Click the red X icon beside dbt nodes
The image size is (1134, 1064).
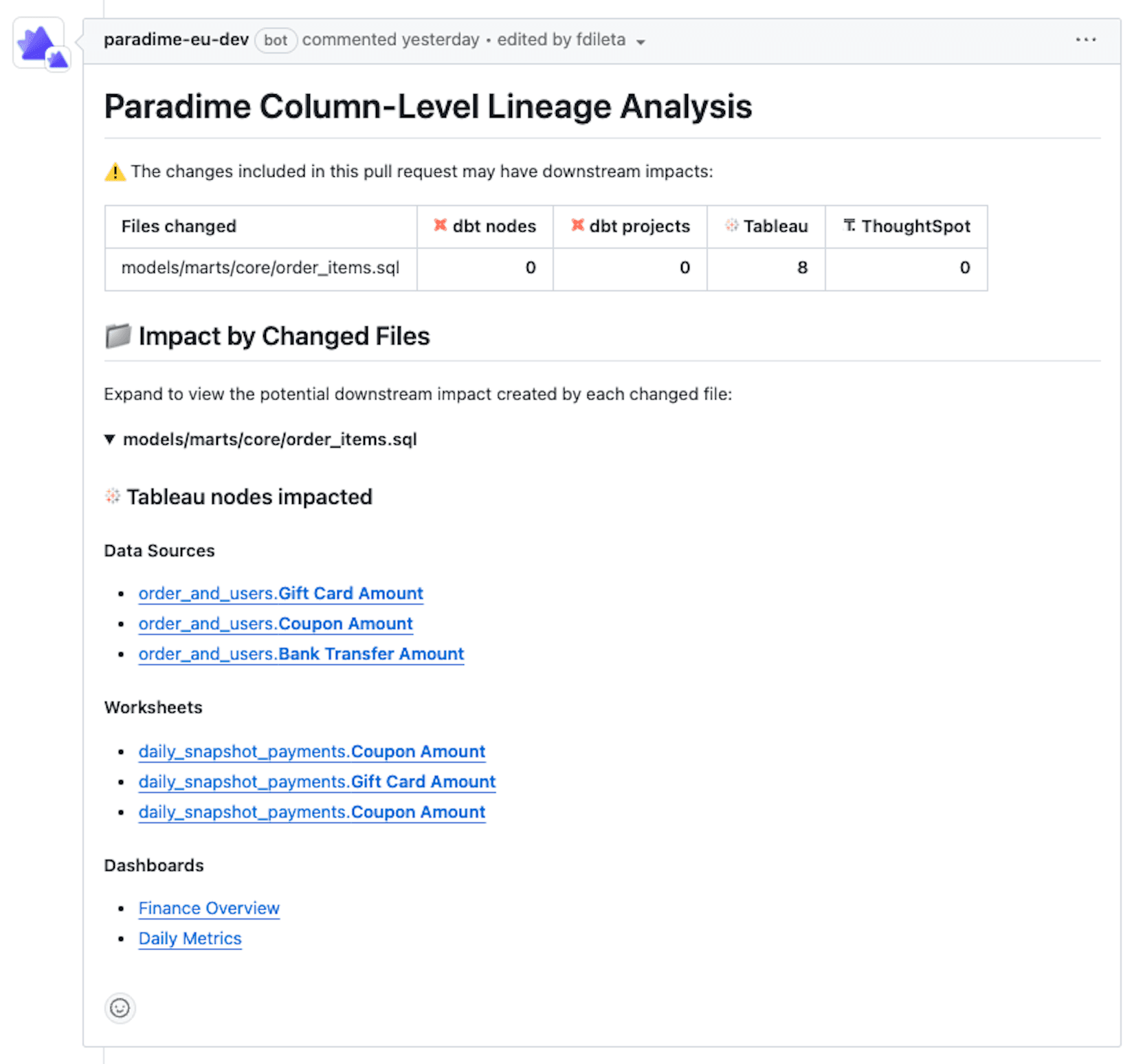440,225
